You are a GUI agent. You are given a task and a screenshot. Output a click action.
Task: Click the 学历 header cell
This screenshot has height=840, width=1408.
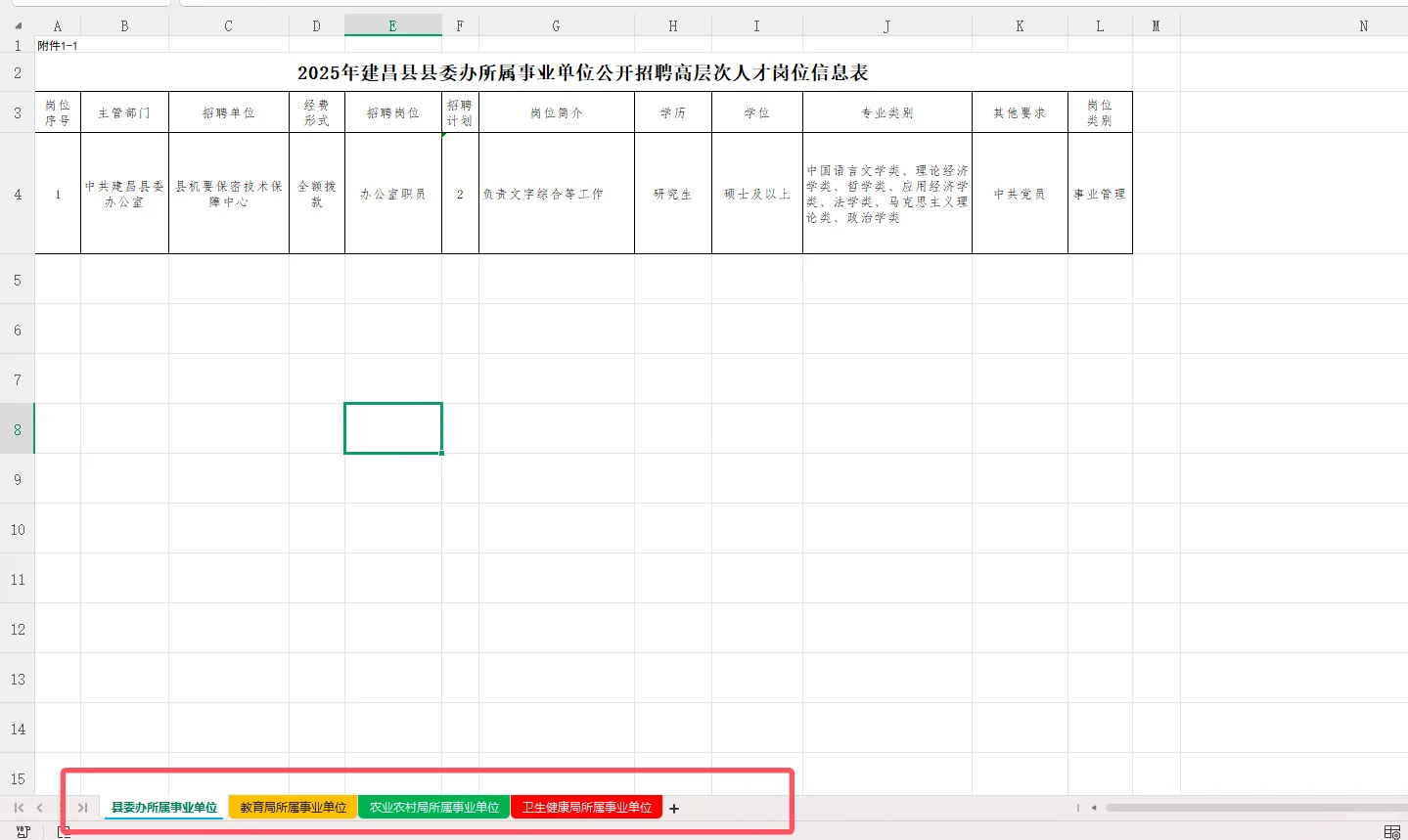[673, 112]
